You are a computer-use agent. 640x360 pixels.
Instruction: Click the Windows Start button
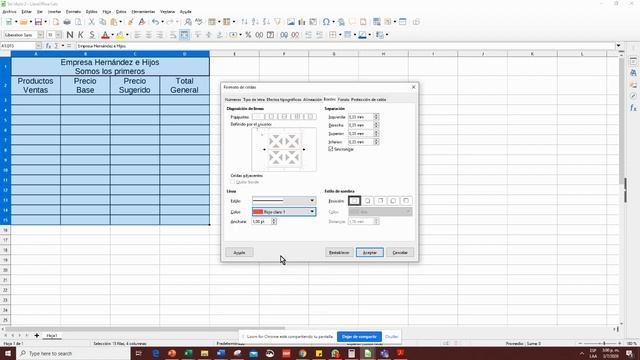(x=8, y=353)
